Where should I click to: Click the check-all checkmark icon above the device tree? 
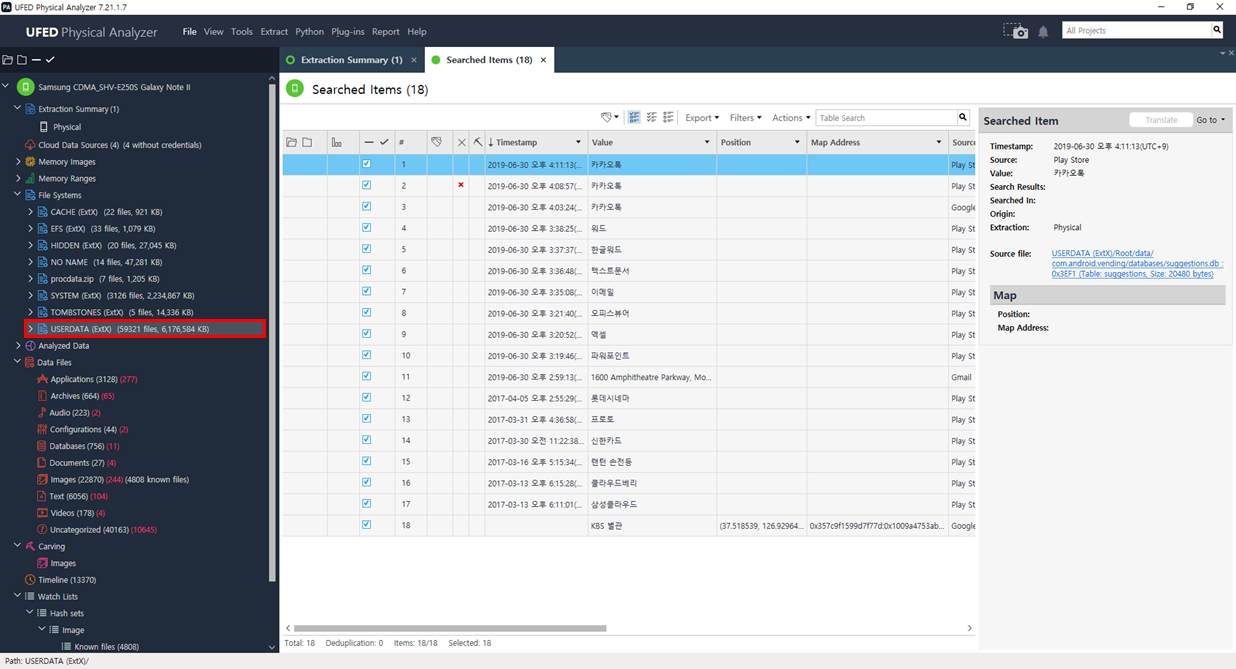pos(50,60)
